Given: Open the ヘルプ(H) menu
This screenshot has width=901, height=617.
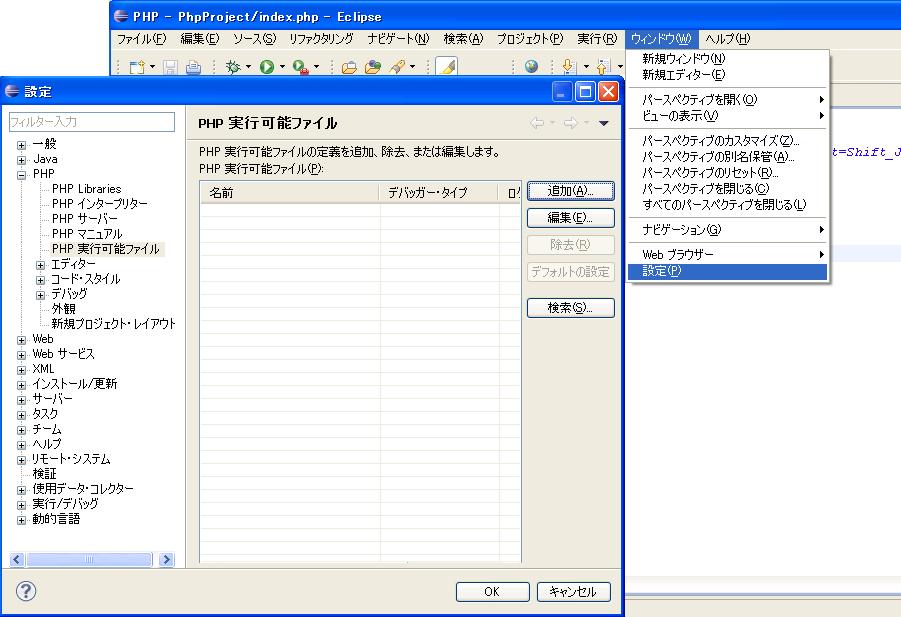Looking at the screenshot, I should click(727, 38).
